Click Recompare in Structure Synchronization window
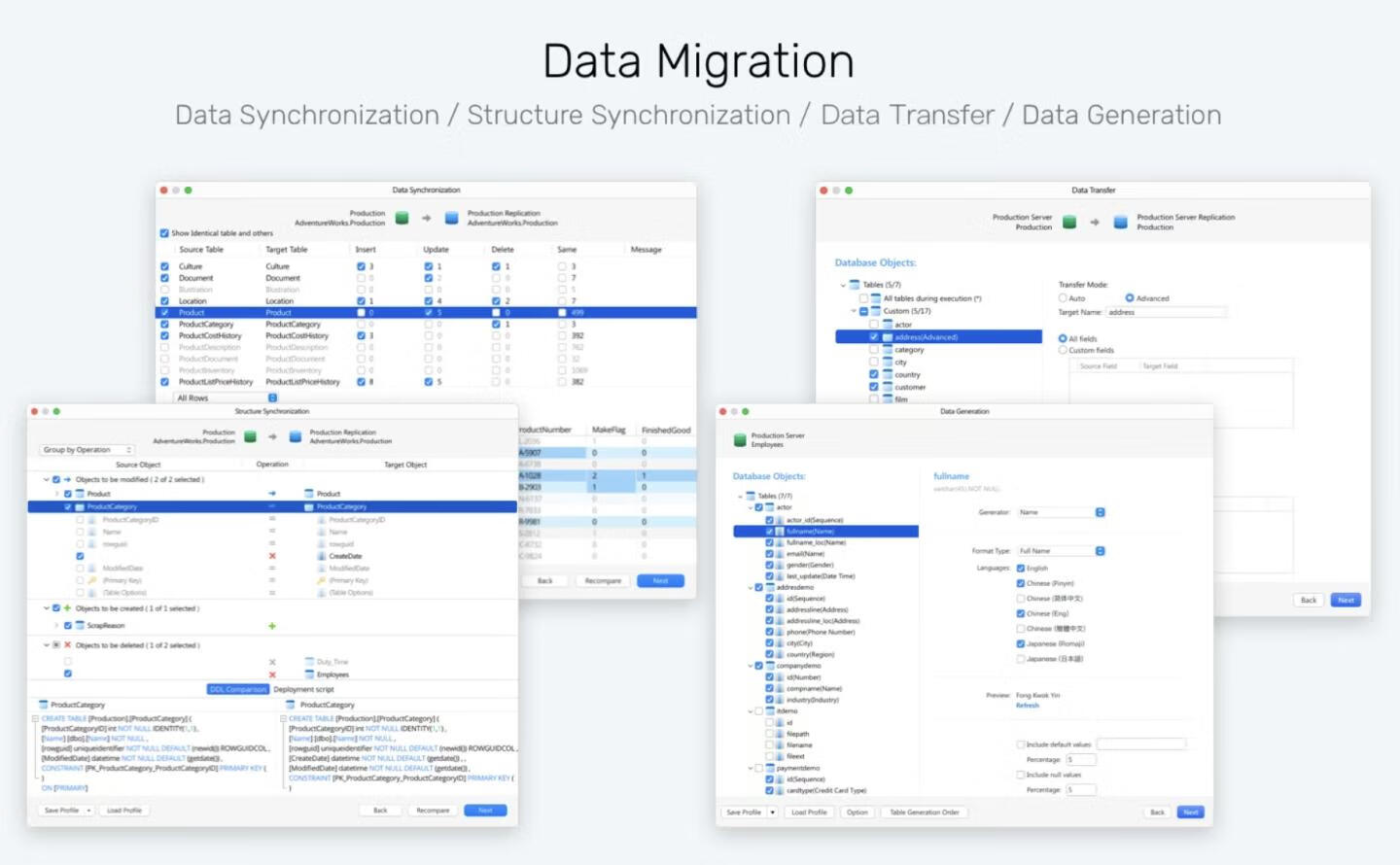 click(433, 811)
